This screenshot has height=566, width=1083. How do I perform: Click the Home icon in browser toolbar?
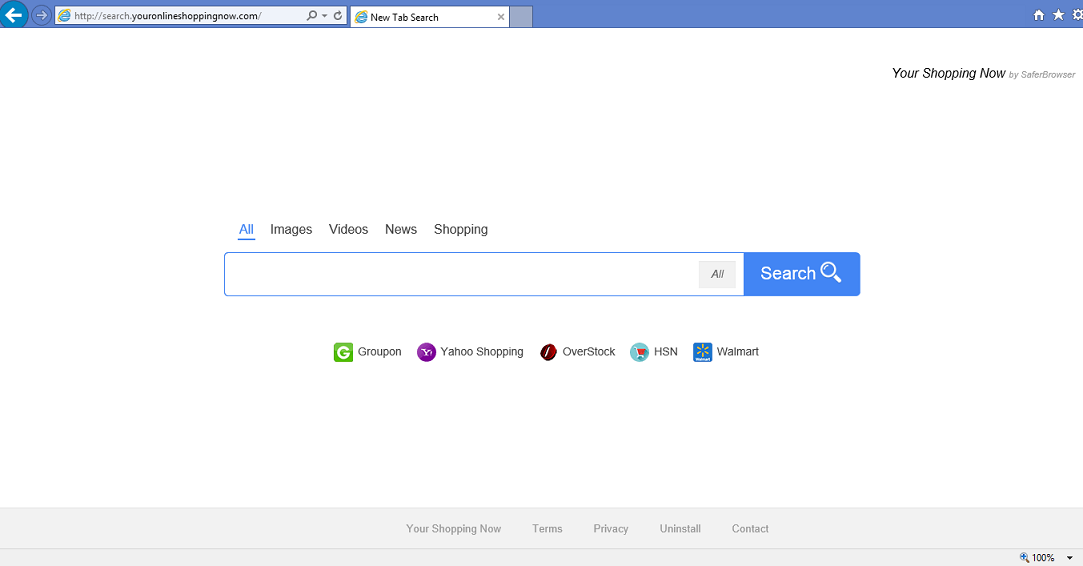1039,15
